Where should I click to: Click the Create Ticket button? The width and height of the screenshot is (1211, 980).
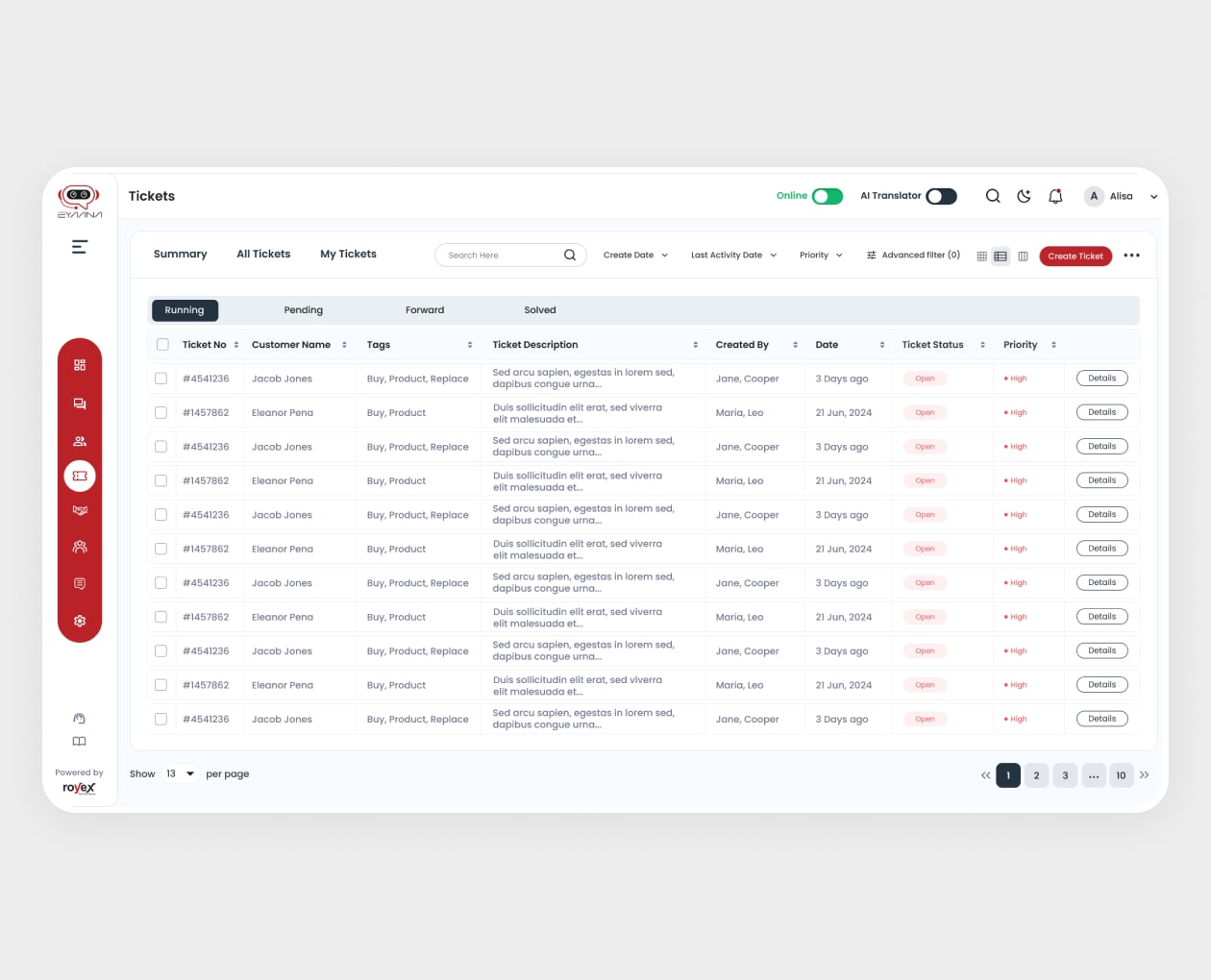click(x=1075, y=257)
